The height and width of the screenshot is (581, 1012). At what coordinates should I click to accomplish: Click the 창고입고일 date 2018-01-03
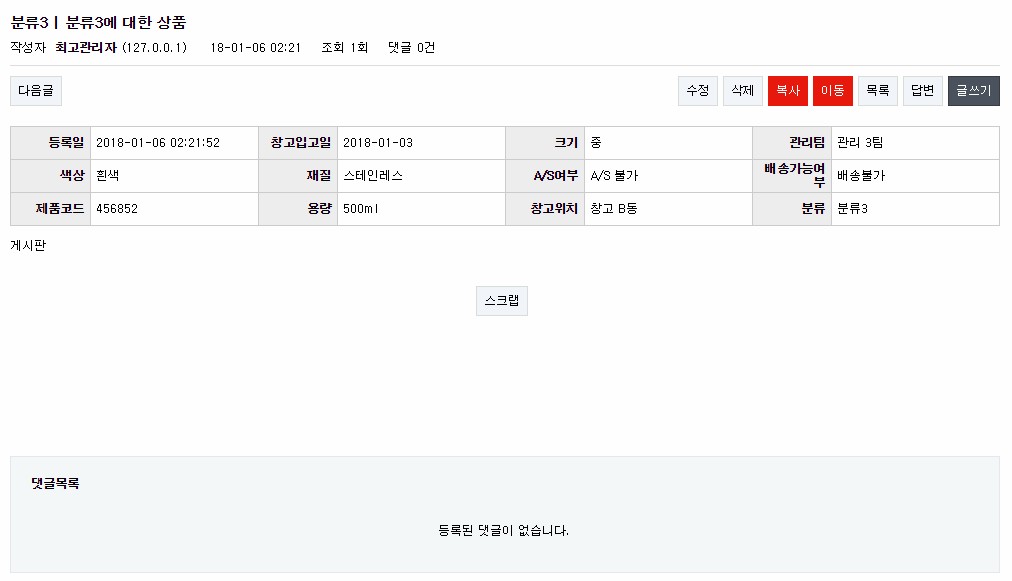[x=378, y=143]
